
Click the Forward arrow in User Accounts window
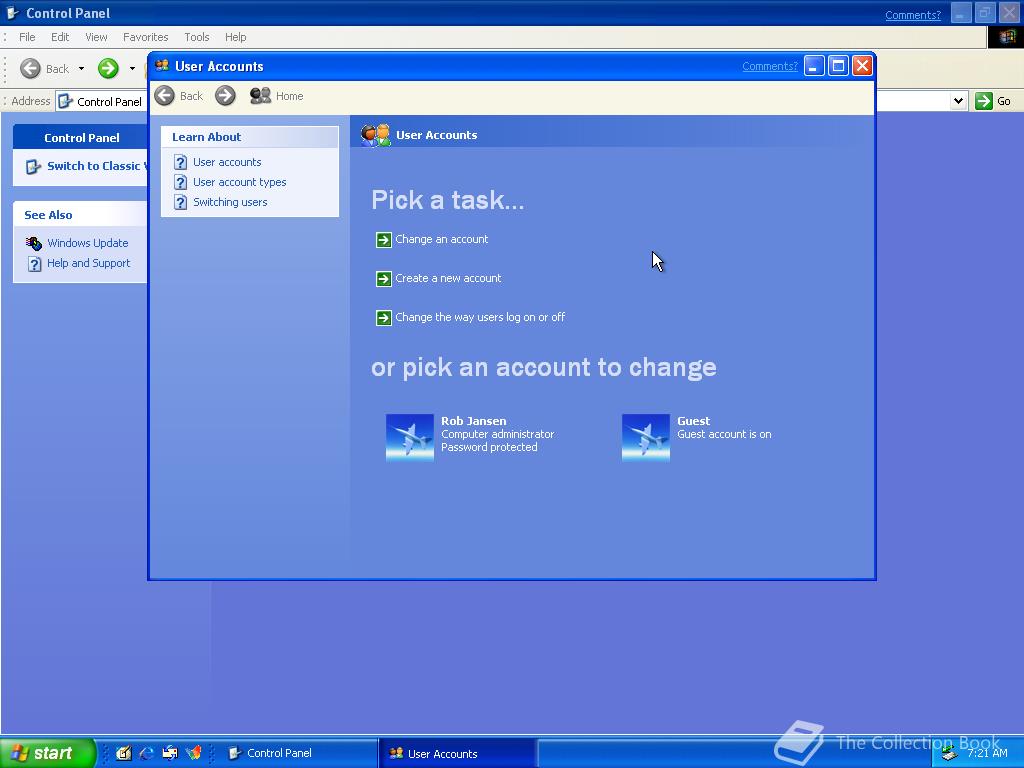click(225, 96)
